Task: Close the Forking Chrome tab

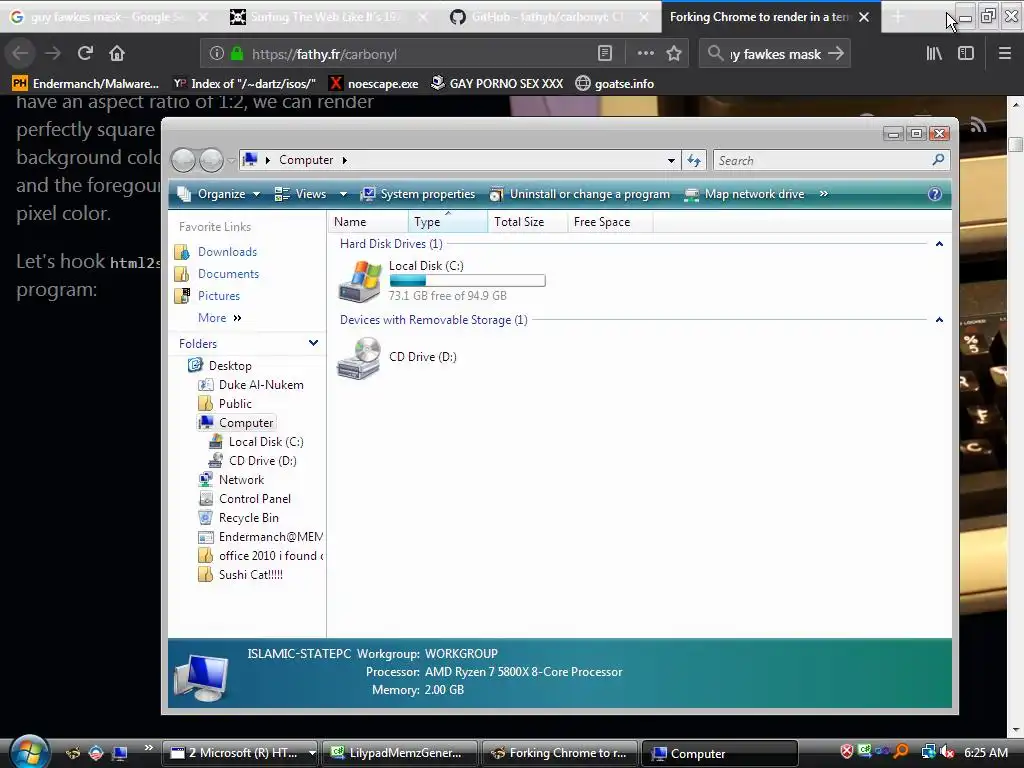Action: click(x=864, y=17)
